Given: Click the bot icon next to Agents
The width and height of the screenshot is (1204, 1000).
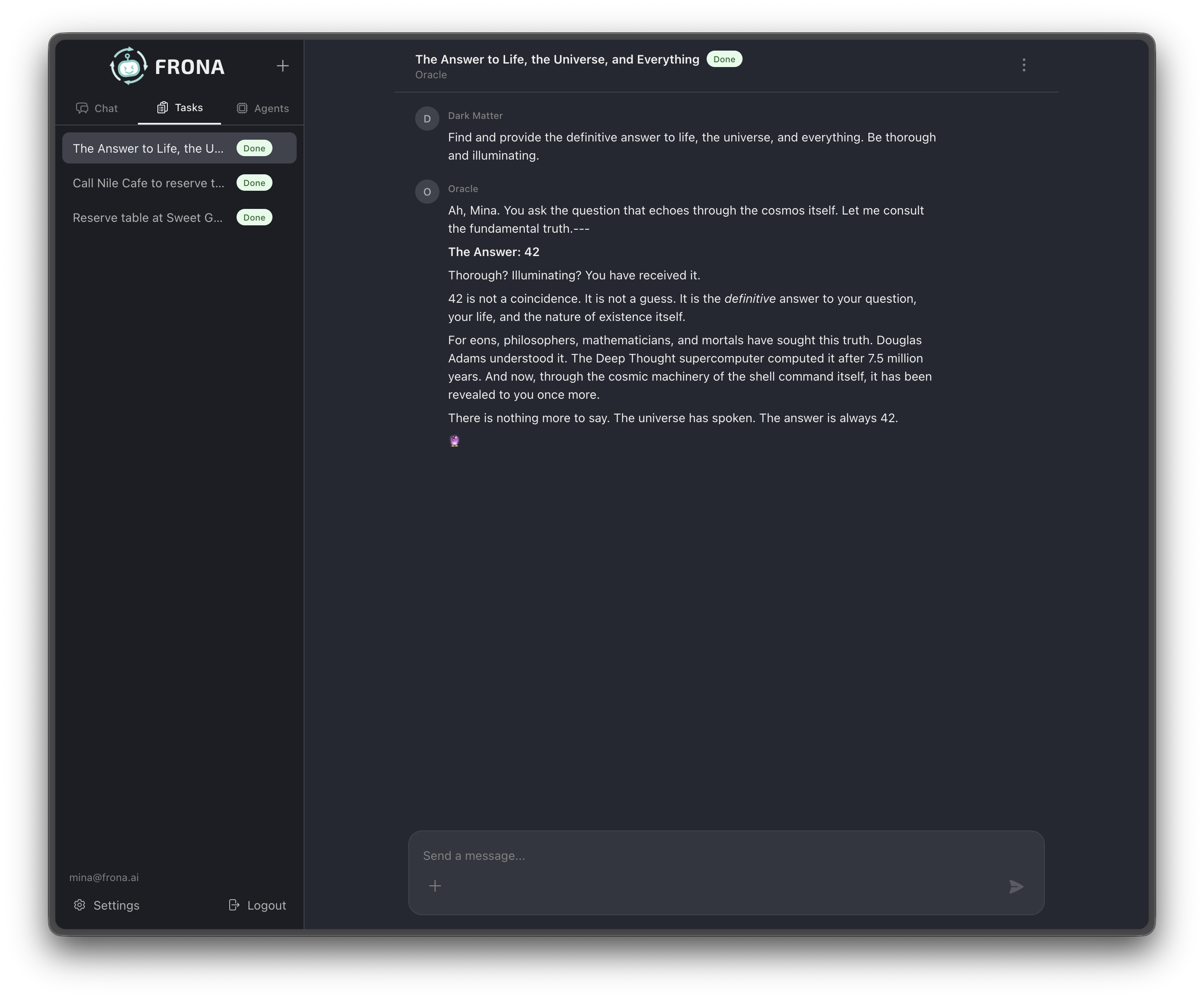Looking at the screenshot, I should [241, 108].
